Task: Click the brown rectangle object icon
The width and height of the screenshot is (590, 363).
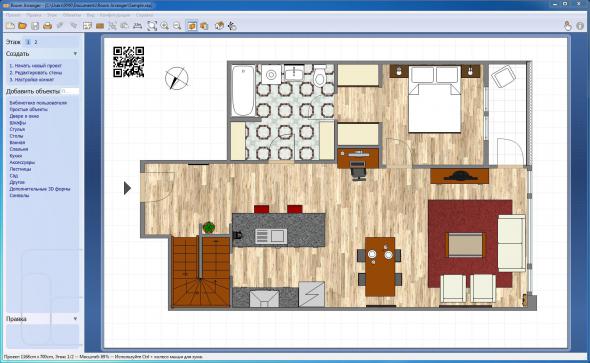Action: point(100,26)
